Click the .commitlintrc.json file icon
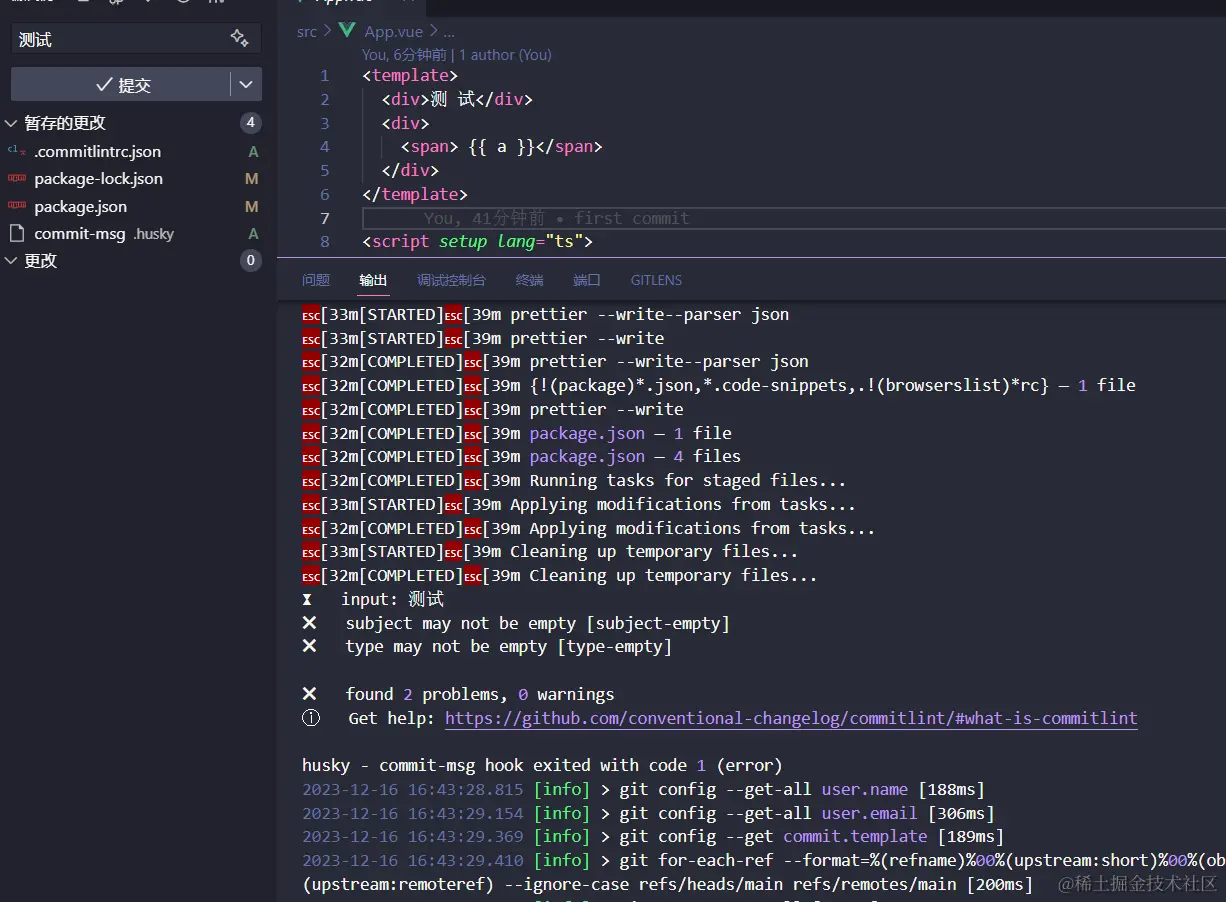 [x=16, y=151]
